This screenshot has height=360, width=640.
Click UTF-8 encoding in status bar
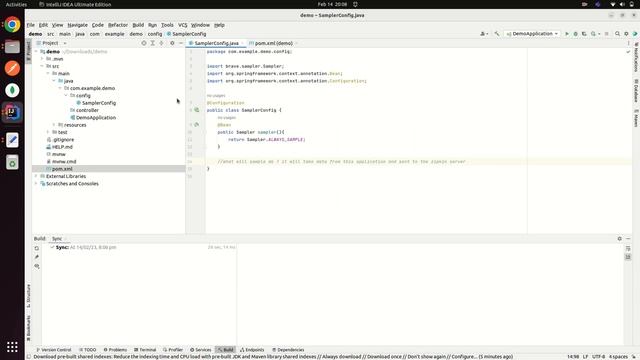coord(598,357)
